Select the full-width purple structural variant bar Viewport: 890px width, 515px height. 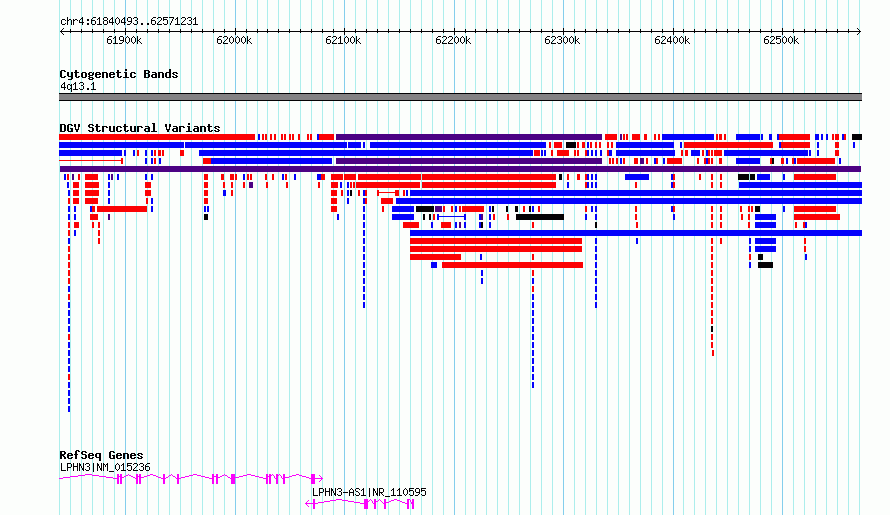[x=460, y=169]
